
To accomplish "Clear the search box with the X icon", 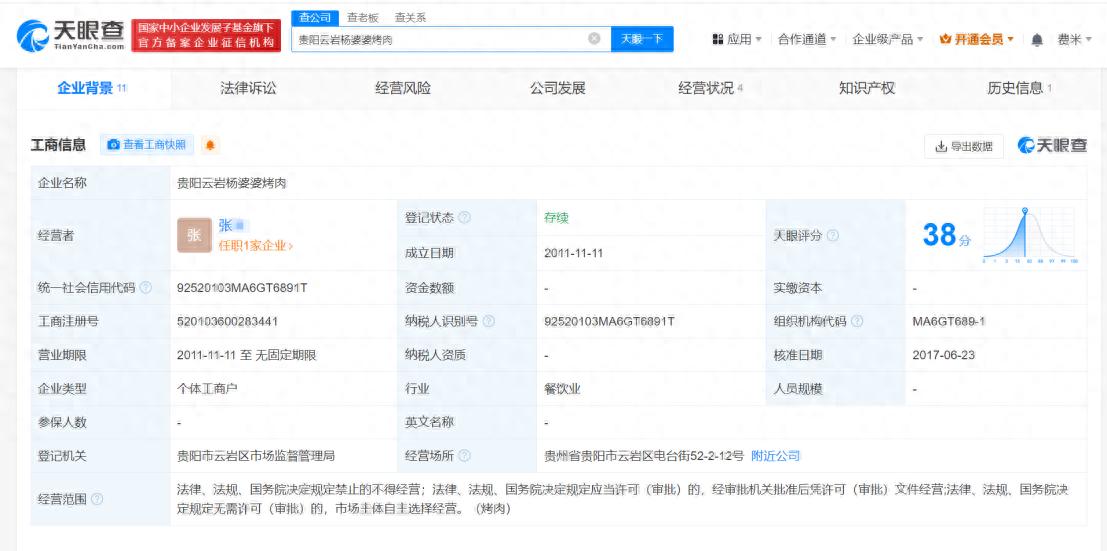I will pos(593,39).
